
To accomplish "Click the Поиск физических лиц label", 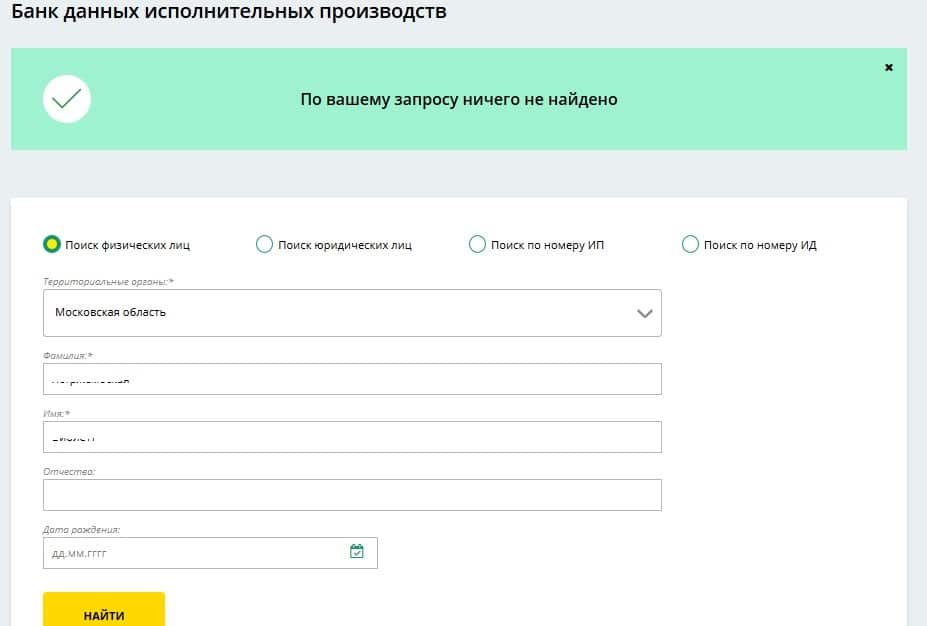I will coord(127,245).
